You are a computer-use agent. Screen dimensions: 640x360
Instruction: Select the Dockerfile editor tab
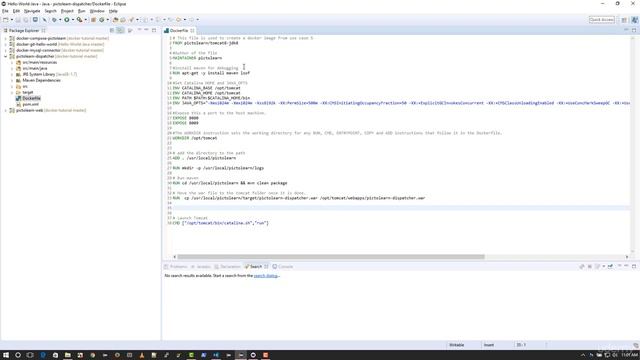pos(179,31)
